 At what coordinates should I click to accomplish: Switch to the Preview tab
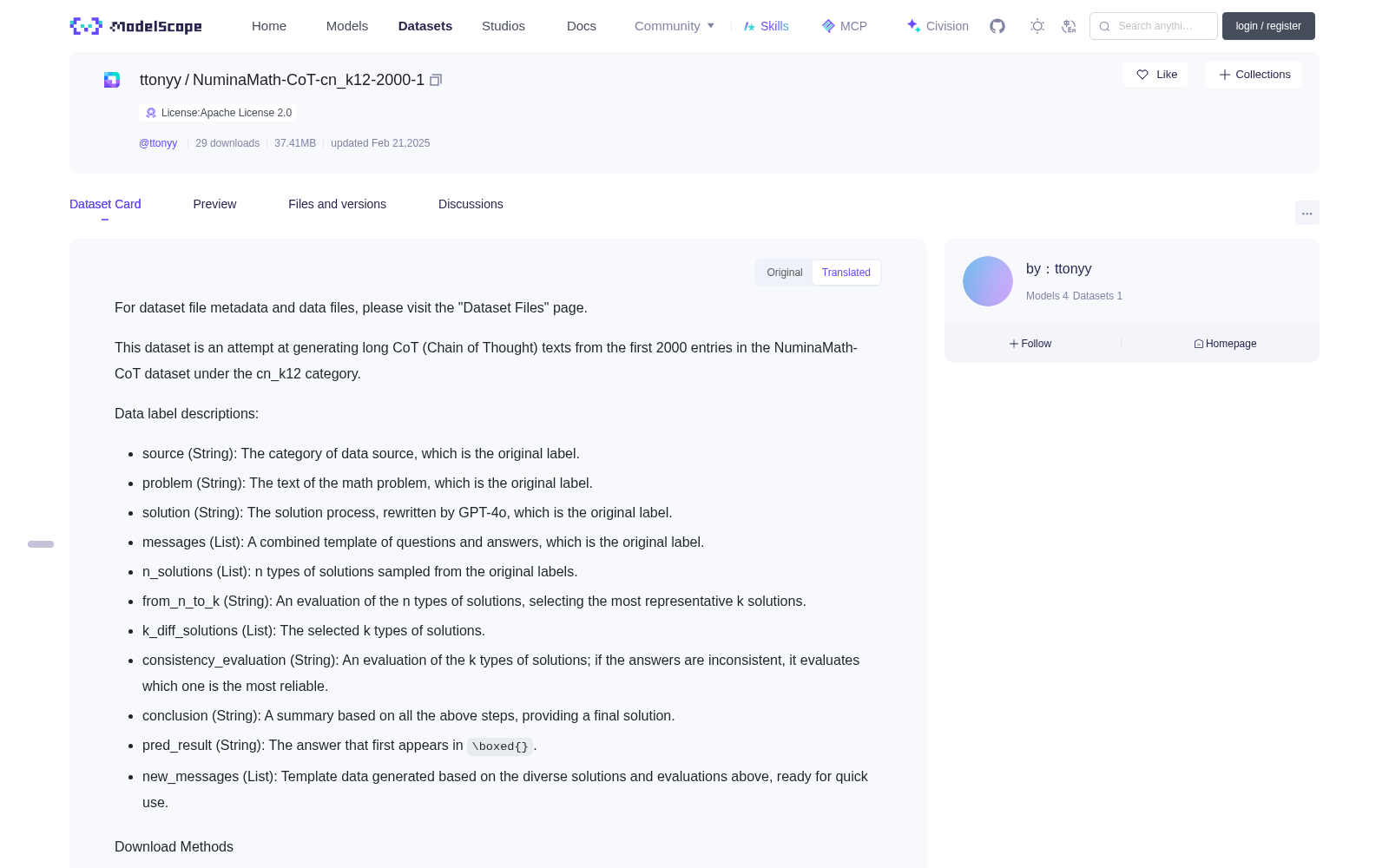click(214, 204)
